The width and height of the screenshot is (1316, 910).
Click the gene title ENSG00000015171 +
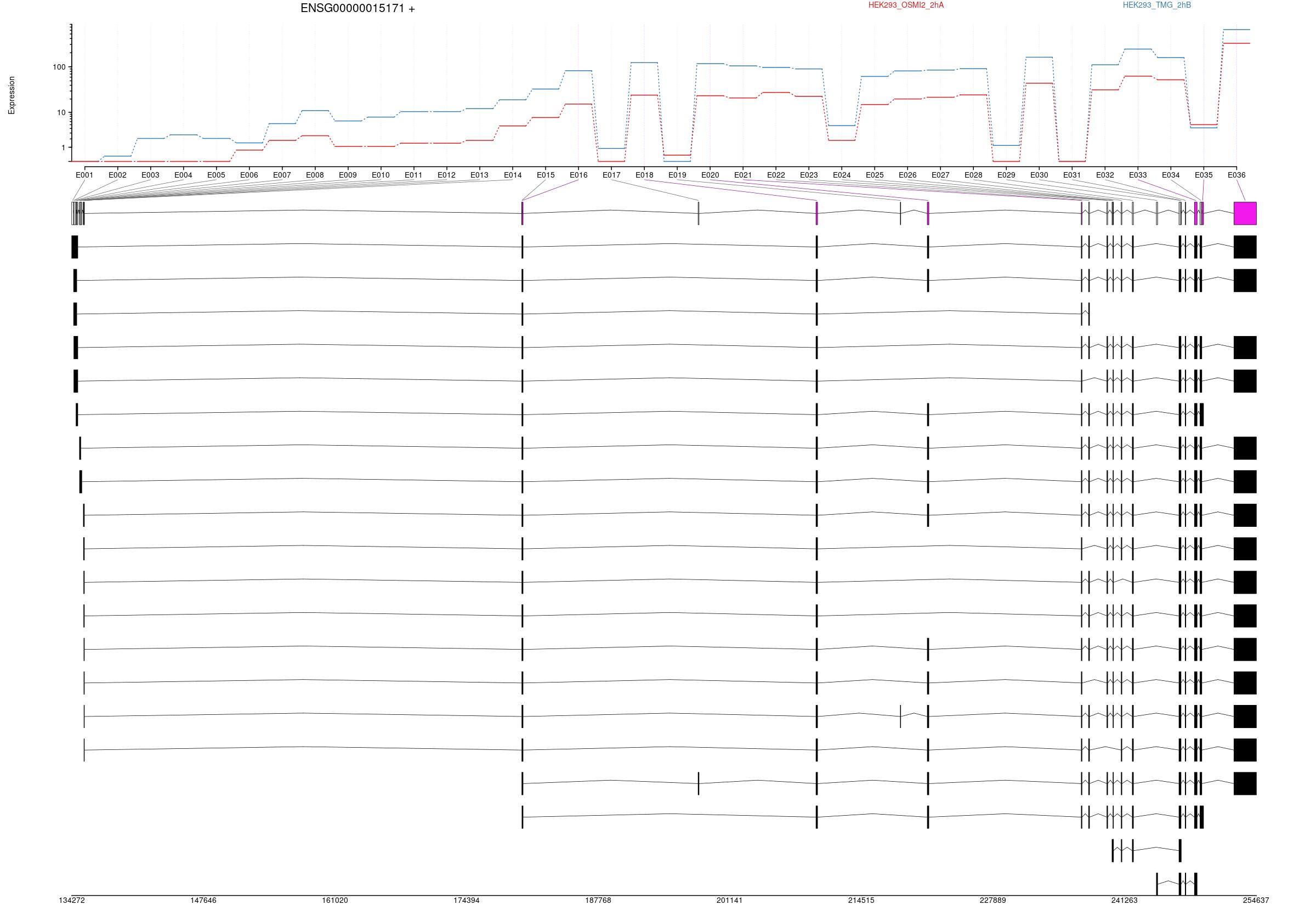tap(358, 9)
